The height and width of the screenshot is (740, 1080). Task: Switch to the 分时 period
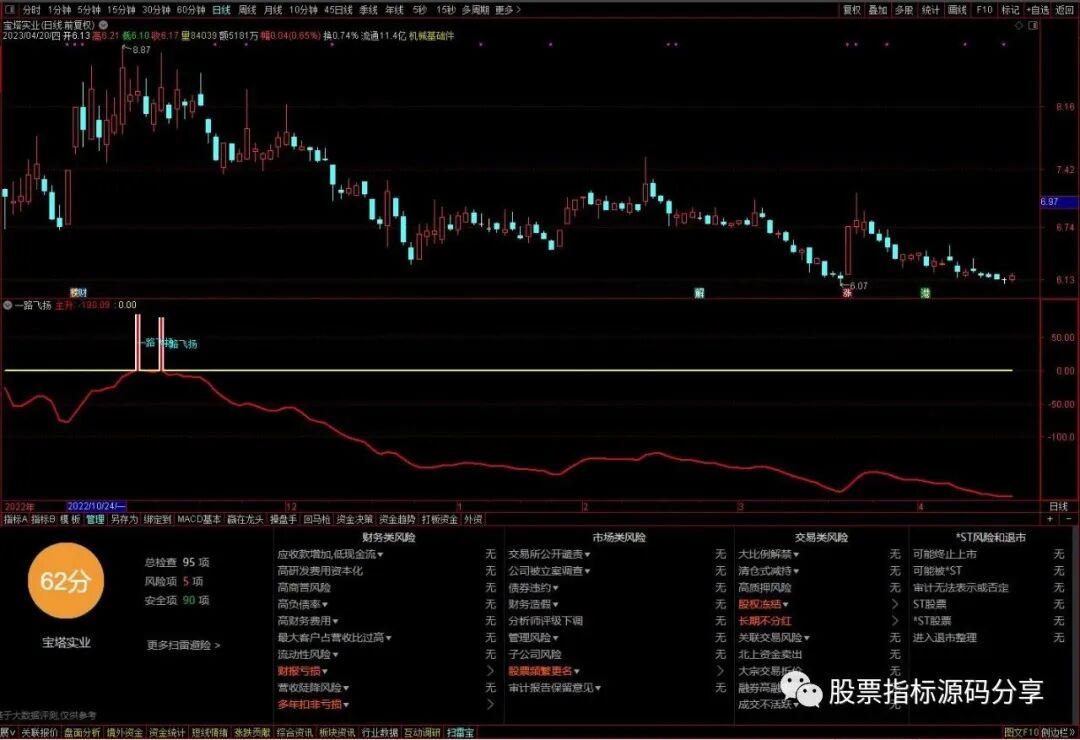[x=32, y=10]
